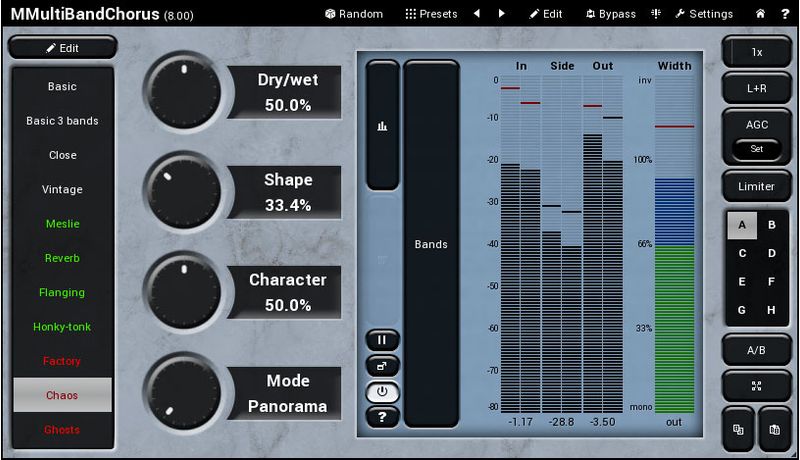Open the Settings menu
The image size is (800, 460).
click(704, 14)
